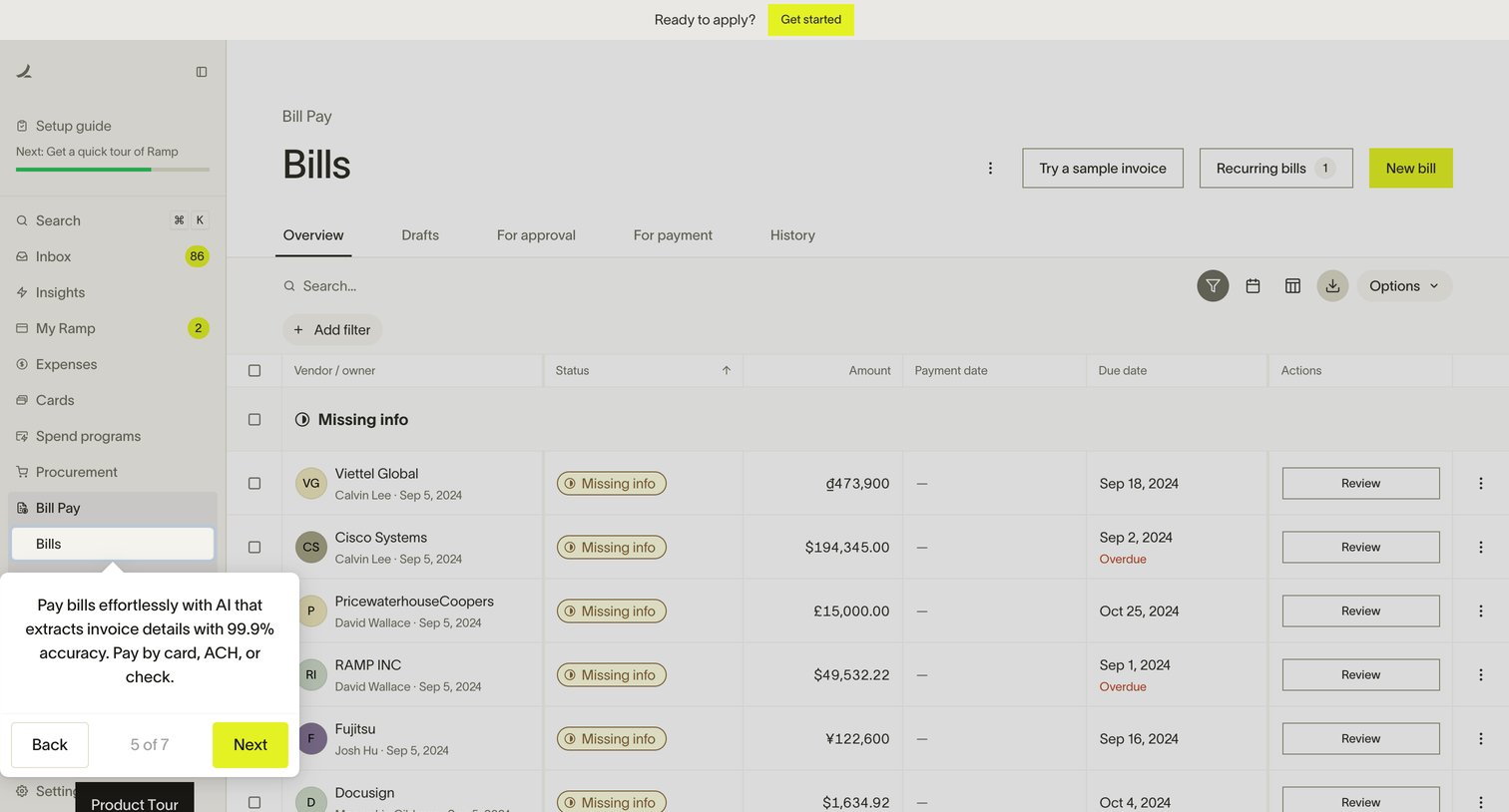Click the Status column sort arrow
Image resolution: width=1509 pixels, height=812 pixels.
[727, 371]
